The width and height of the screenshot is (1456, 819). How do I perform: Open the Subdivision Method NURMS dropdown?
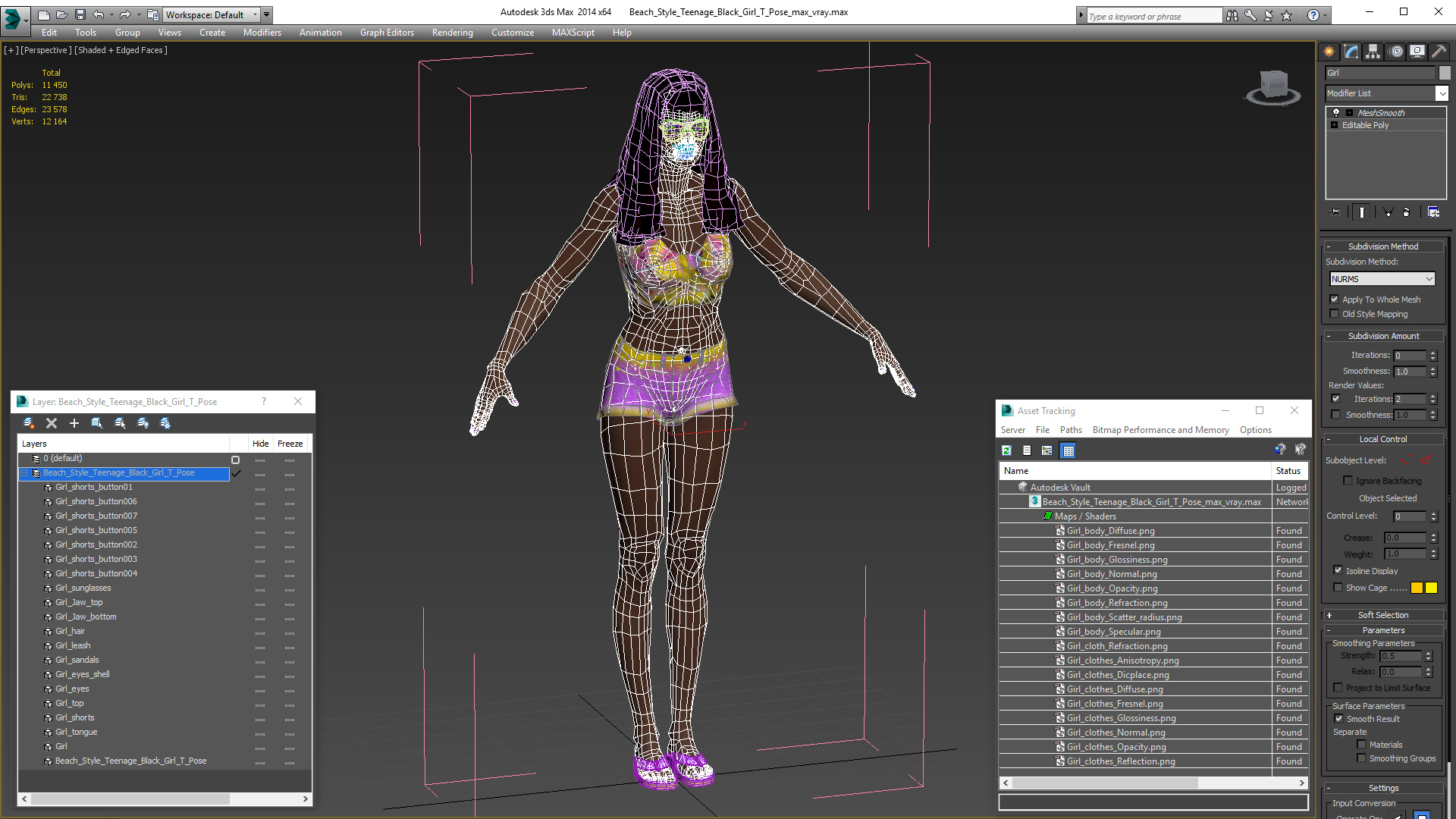coord(1382,279)
